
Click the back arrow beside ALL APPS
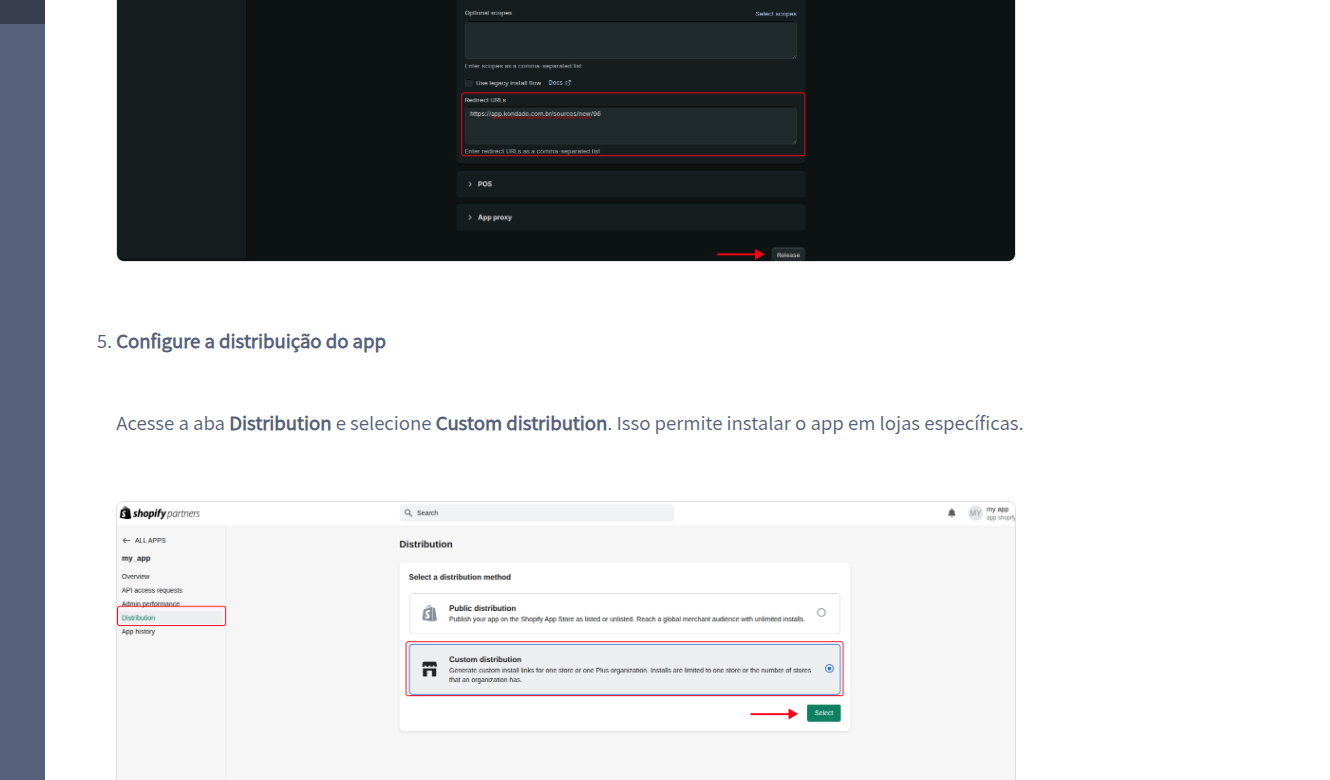(126, 540)
